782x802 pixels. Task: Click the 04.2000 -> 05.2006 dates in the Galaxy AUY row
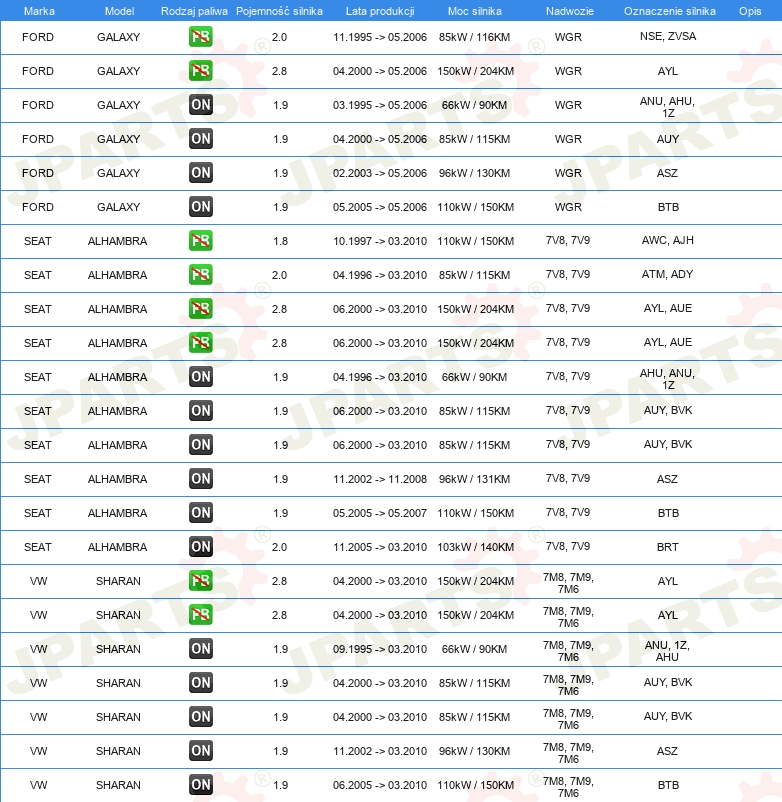(x=380, y=139)
